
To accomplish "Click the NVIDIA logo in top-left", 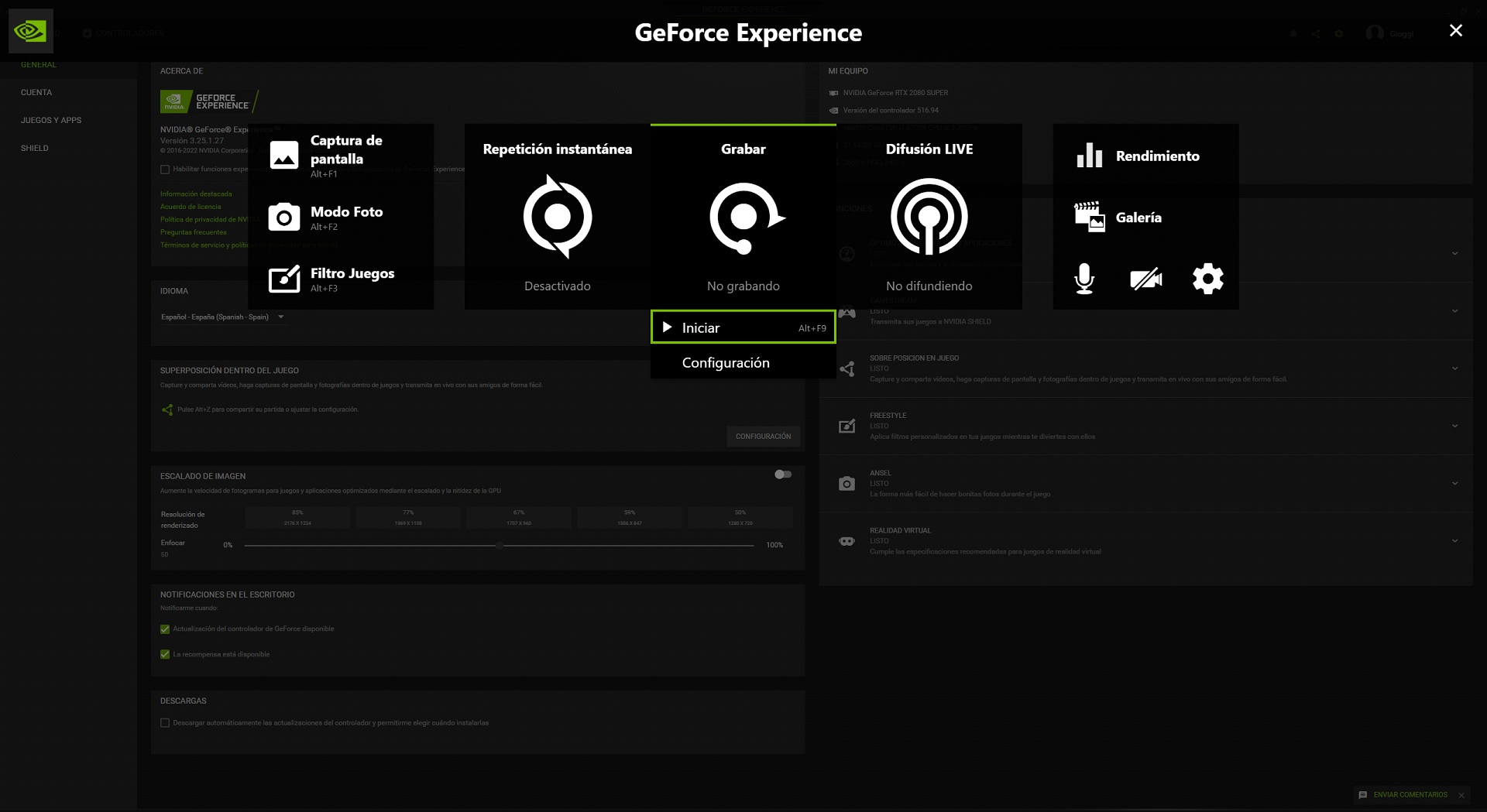I will pos(31,31).
